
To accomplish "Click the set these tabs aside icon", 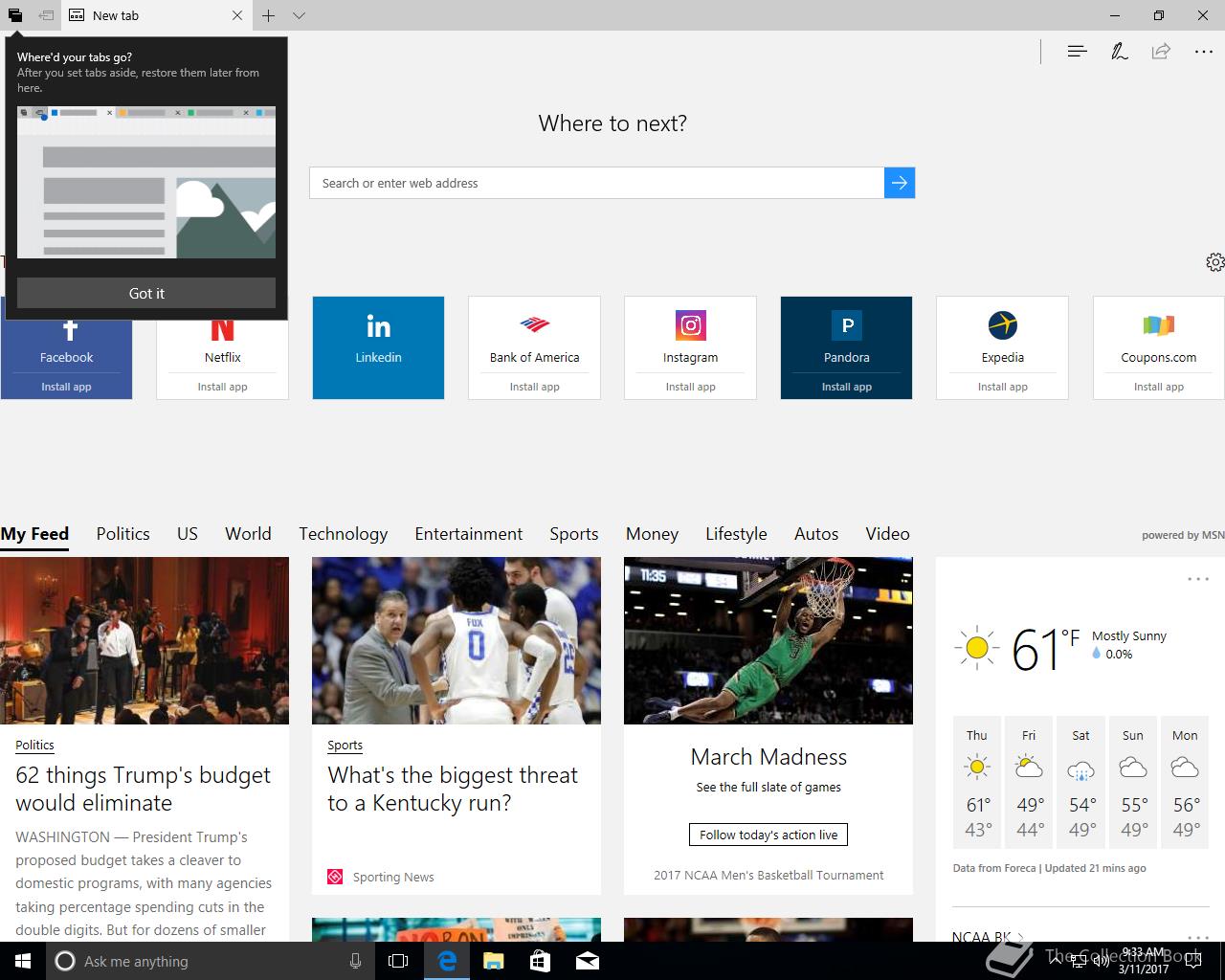I will 46,15.
